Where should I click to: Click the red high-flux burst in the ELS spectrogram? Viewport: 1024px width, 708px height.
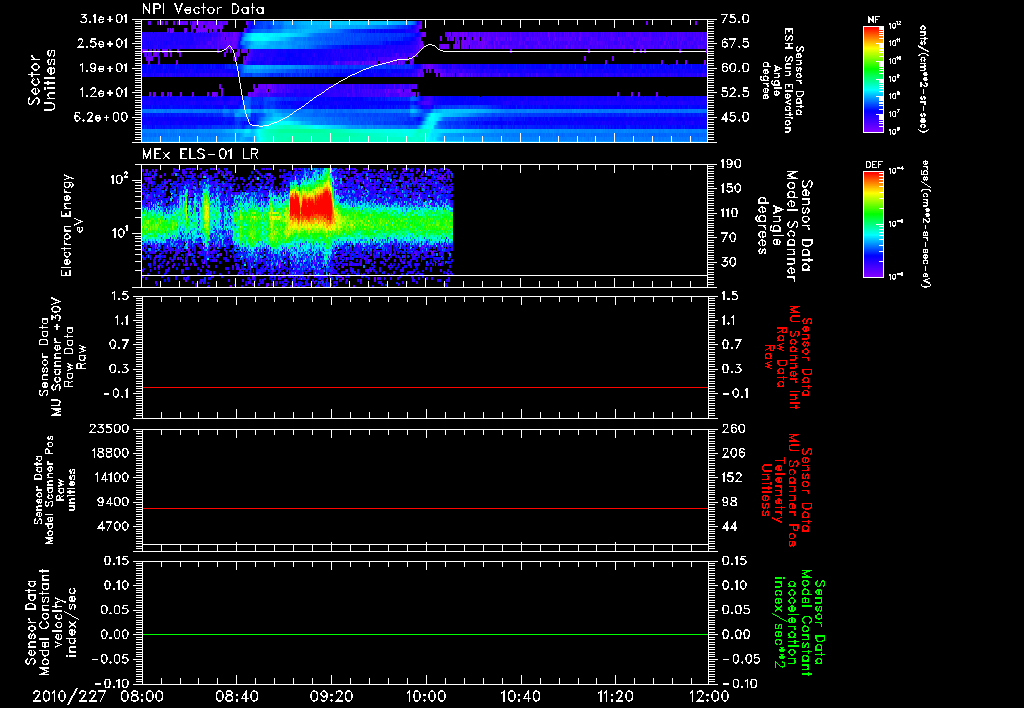tap(312, 204)
